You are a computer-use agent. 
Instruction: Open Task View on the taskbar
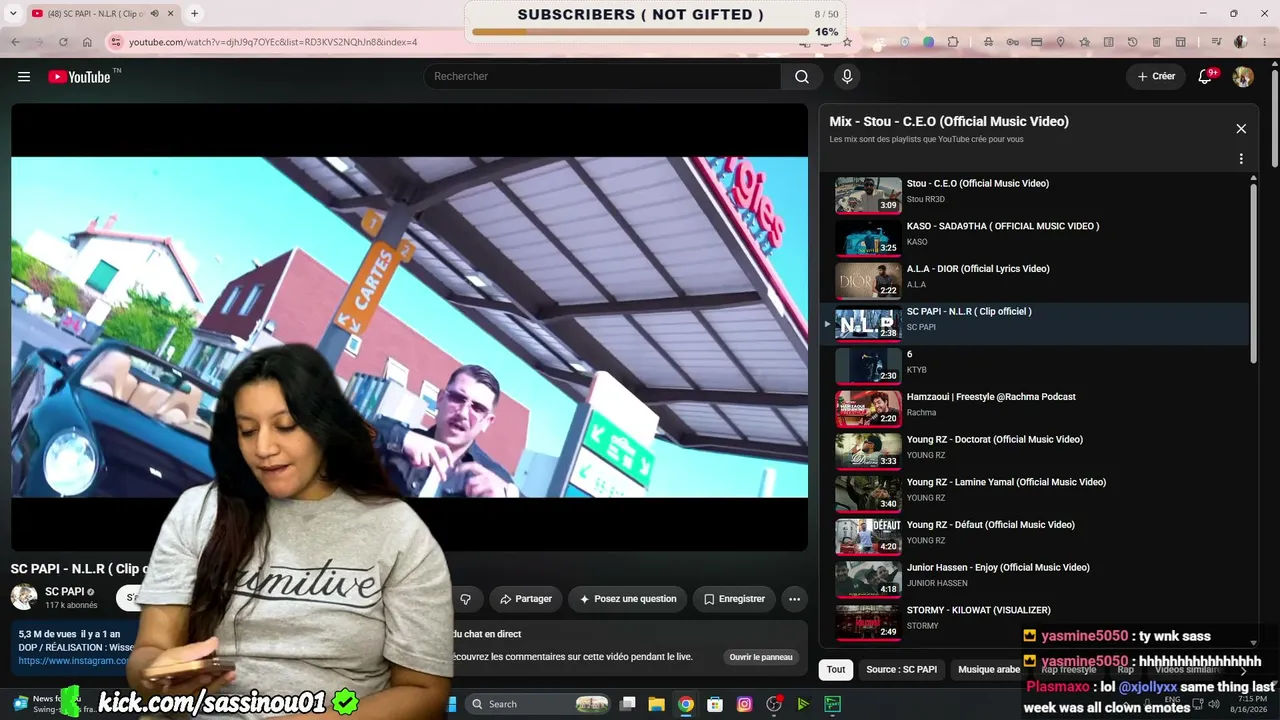628,704
